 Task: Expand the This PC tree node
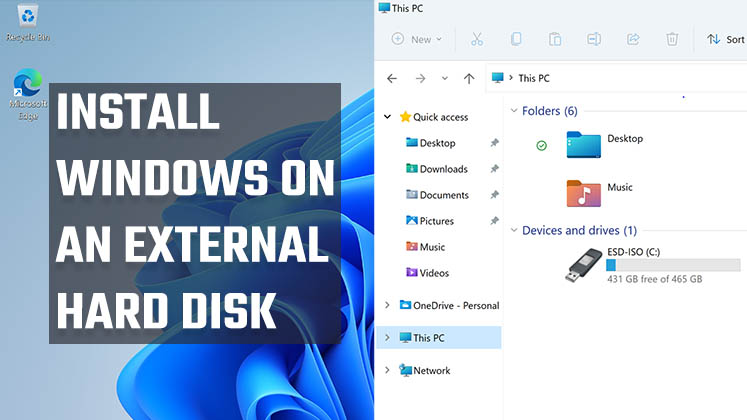387,338
